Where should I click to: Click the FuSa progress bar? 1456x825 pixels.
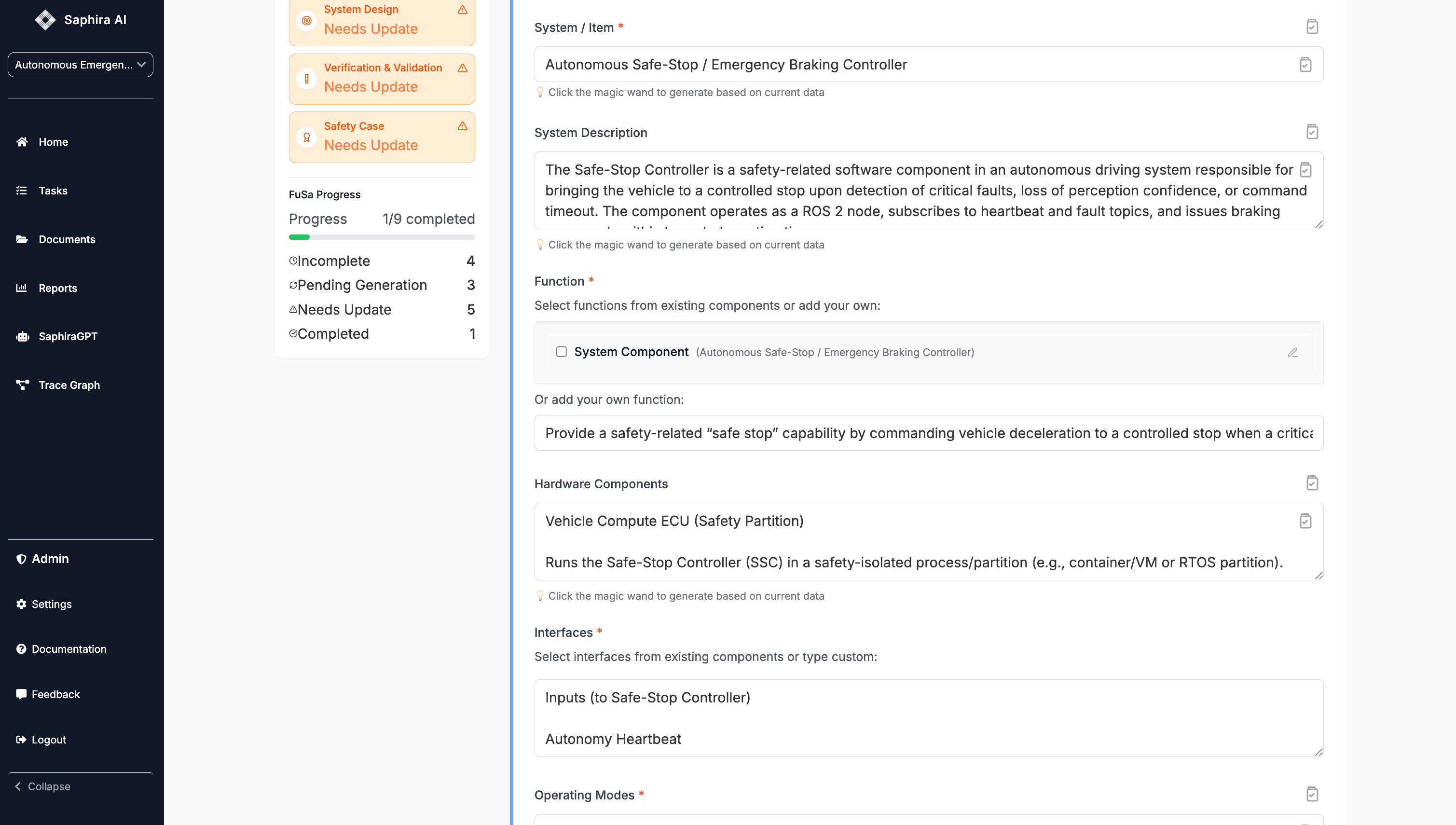click(381, 237)
